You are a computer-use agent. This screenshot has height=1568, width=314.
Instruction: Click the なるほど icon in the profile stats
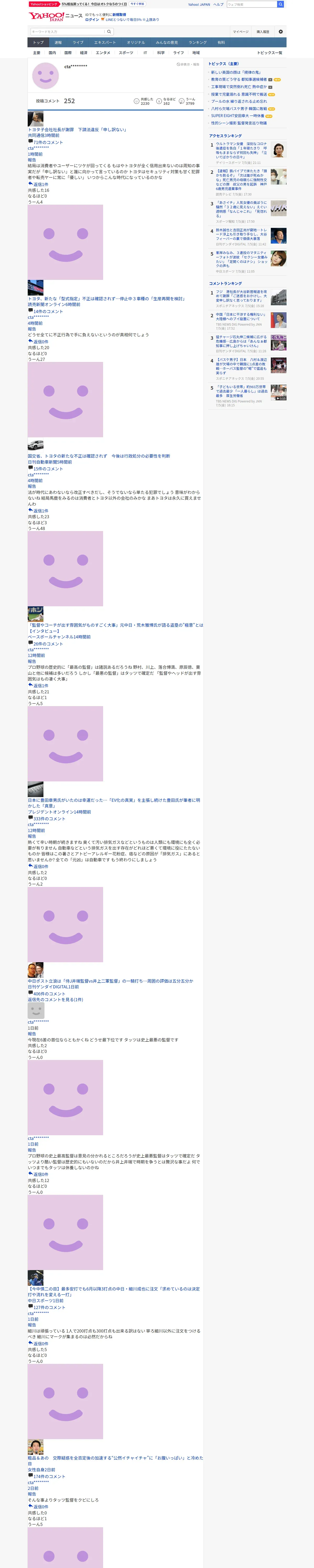(159, 101)
